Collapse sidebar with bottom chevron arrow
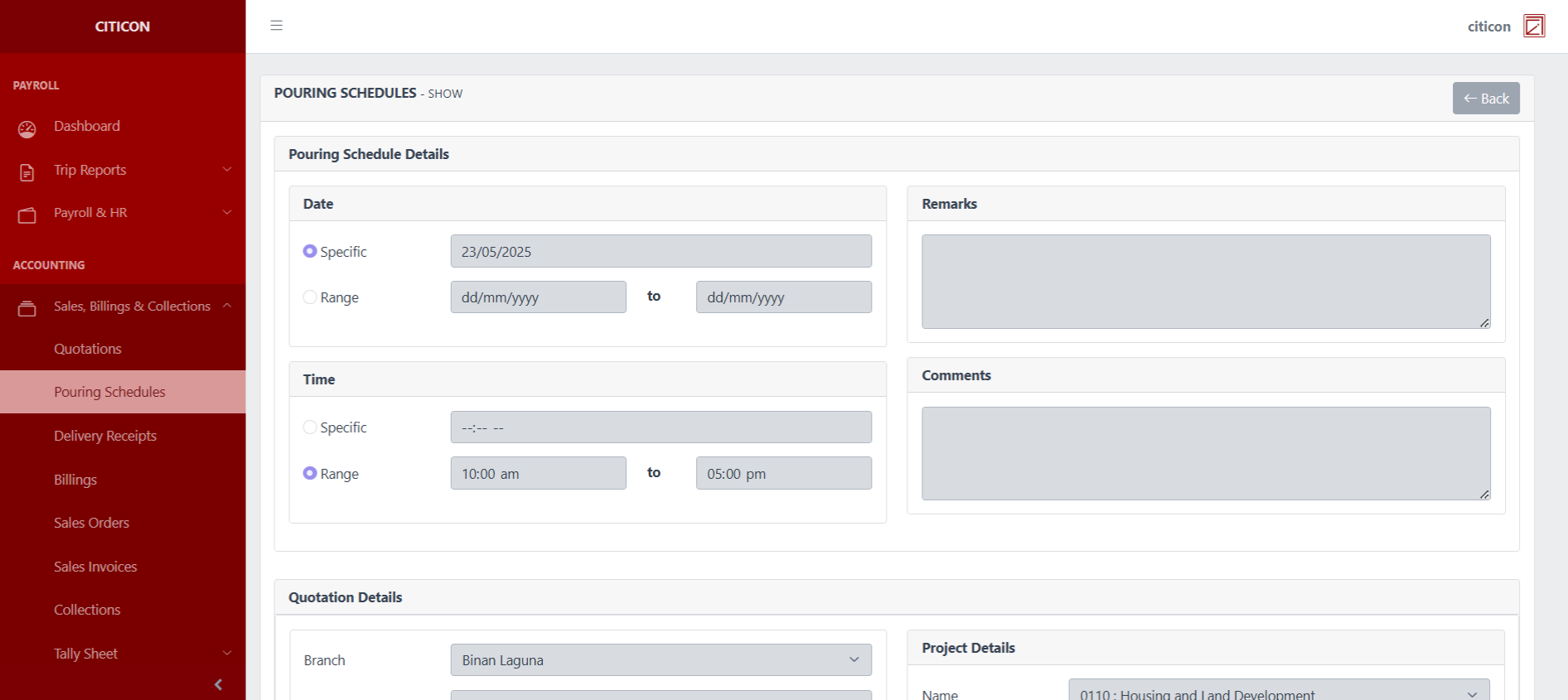The height and width of the screenshot is (700, 1568). [218, 684]
